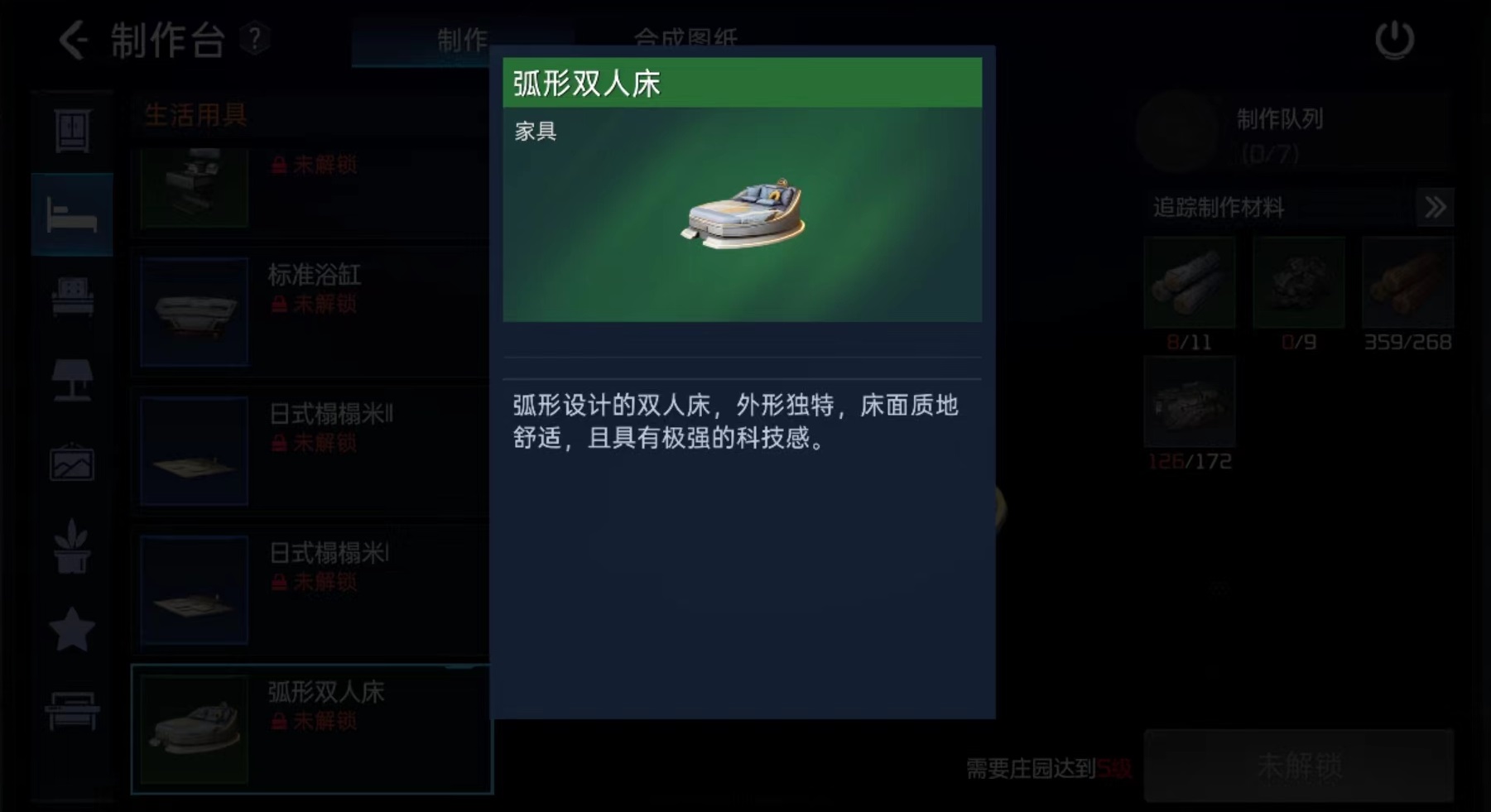This screenshot has width=1491, height=812.
Task: Switch to the 制作 tab
Action: (462, 40)
